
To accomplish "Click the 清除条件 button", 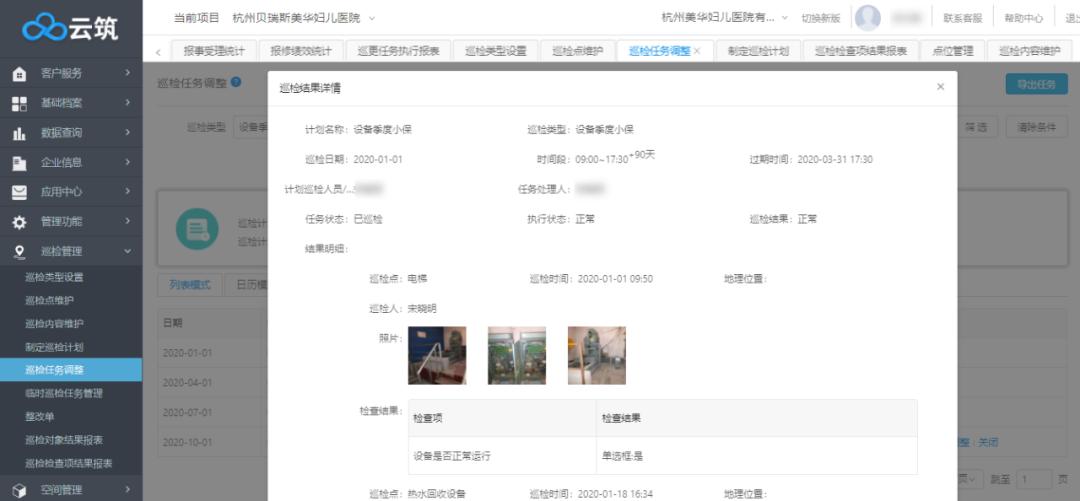I will pyautogui.click(x=1037, y=127).
